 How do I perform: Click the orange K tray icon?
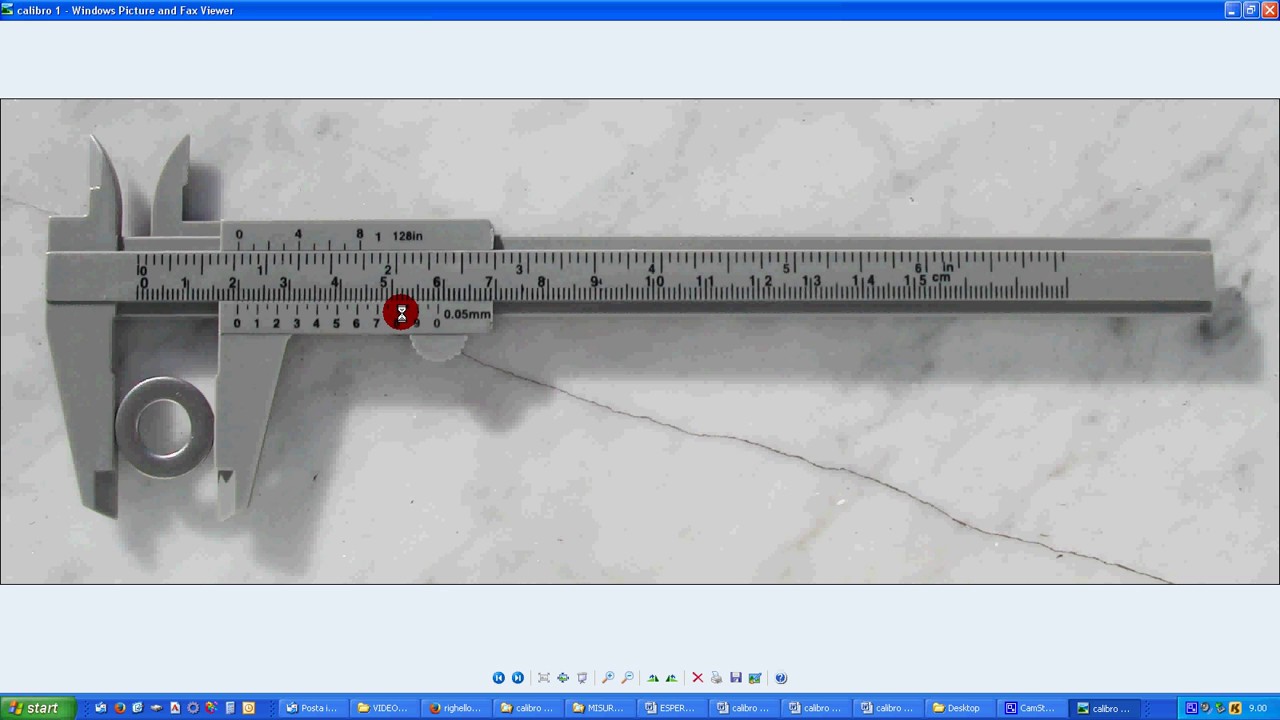[1235, 708]
